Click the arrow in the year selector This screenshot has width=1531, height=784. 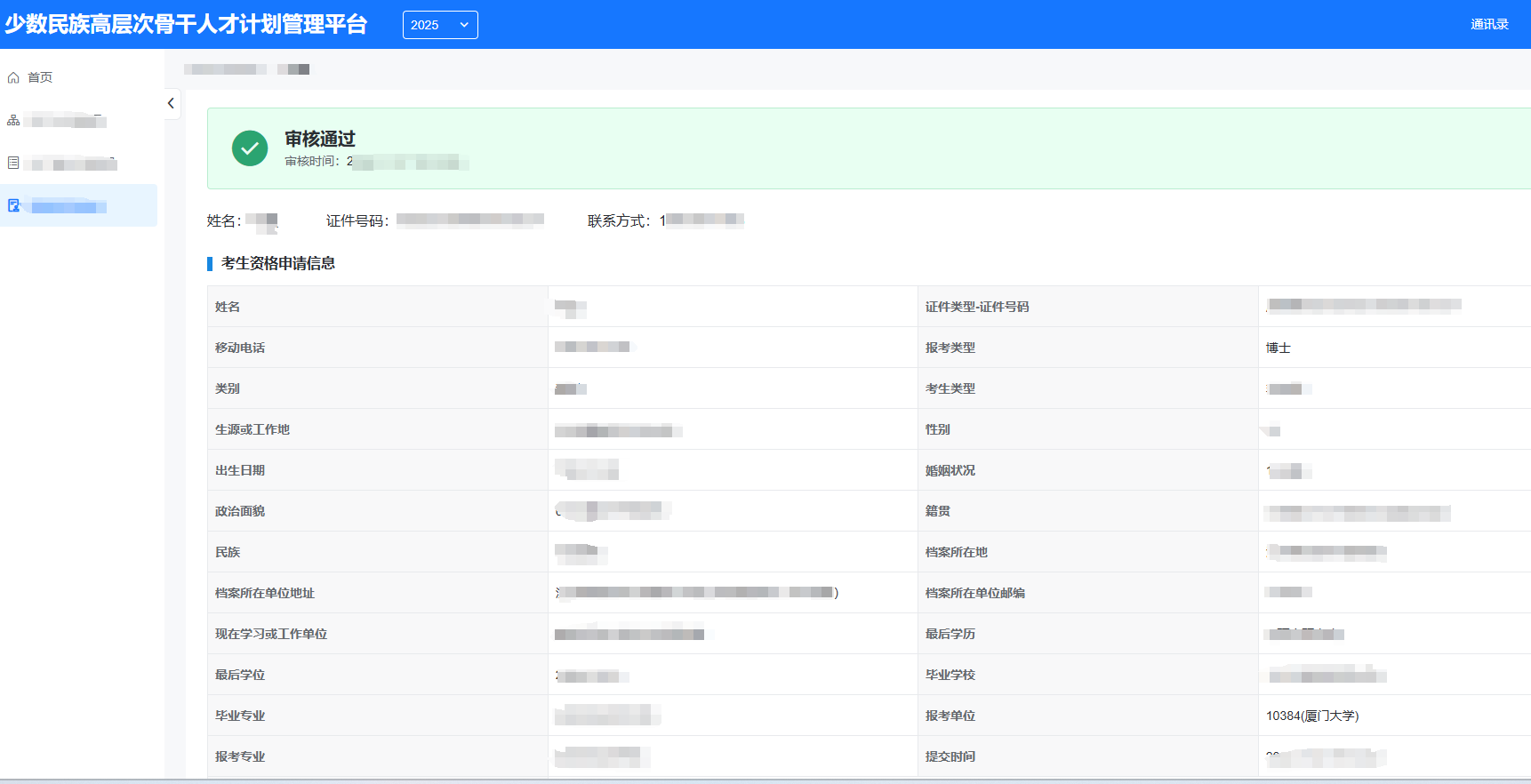click(x=464, y=25)
